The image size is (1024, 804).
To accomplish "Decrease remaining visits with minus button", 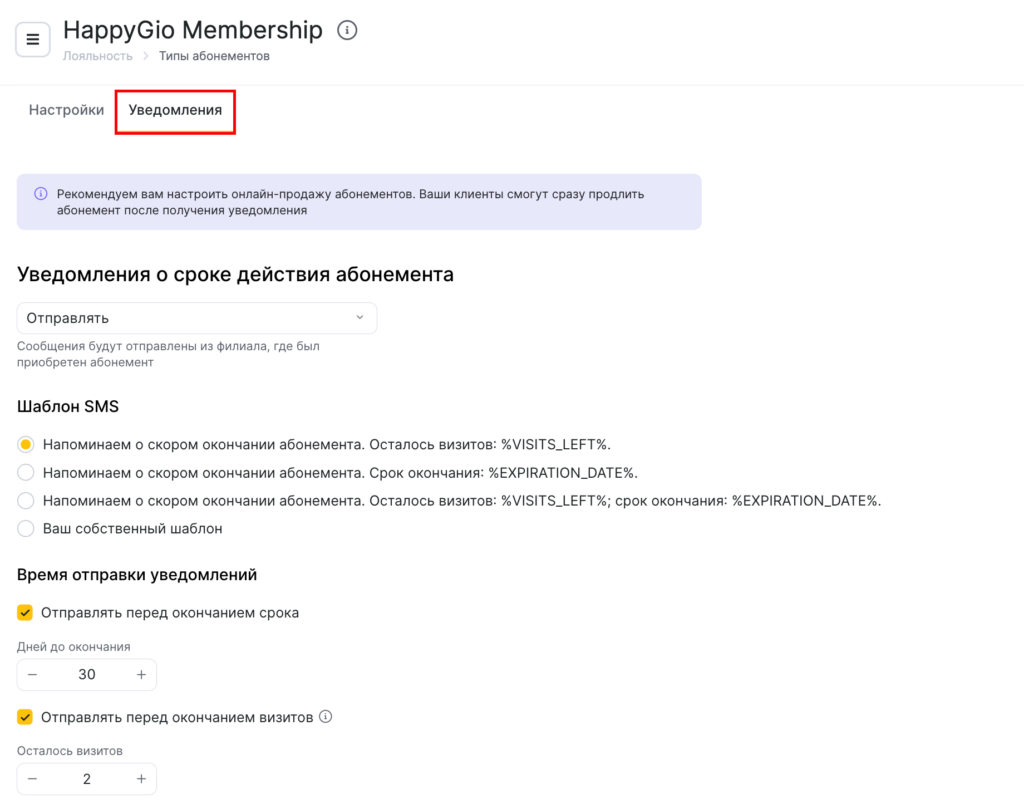I will pyautogui.click(x=33, y=779).
